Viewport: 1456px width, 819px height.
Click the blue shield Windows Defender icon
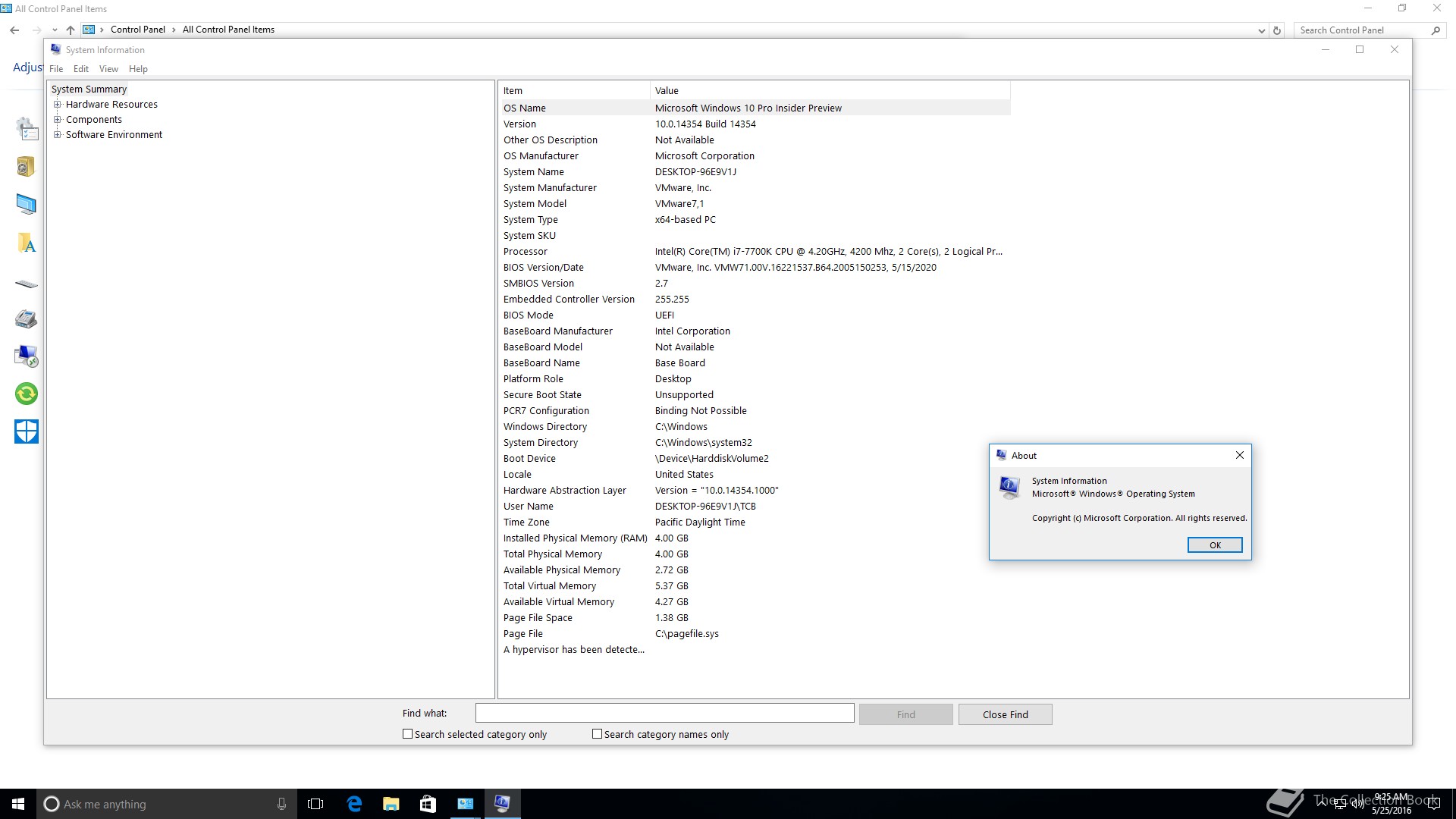27,431
